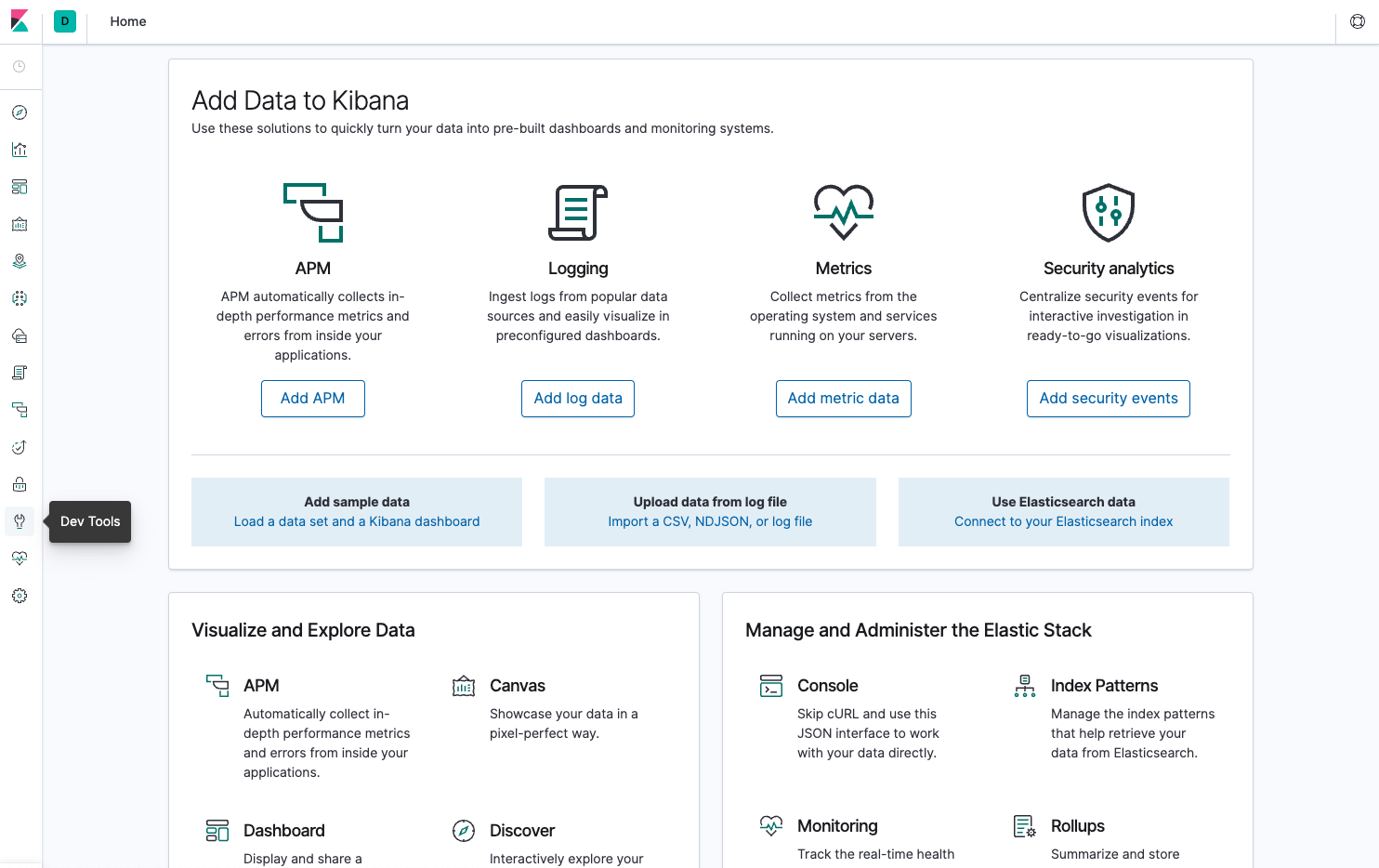This screenshot has width=1379, height=868.
Task: Open the Monitoring title in Manage section
Action: pos(837,826)
